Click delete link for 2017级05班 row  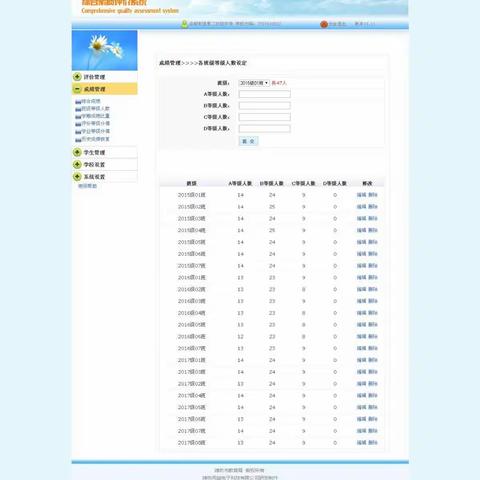[373, 407]
